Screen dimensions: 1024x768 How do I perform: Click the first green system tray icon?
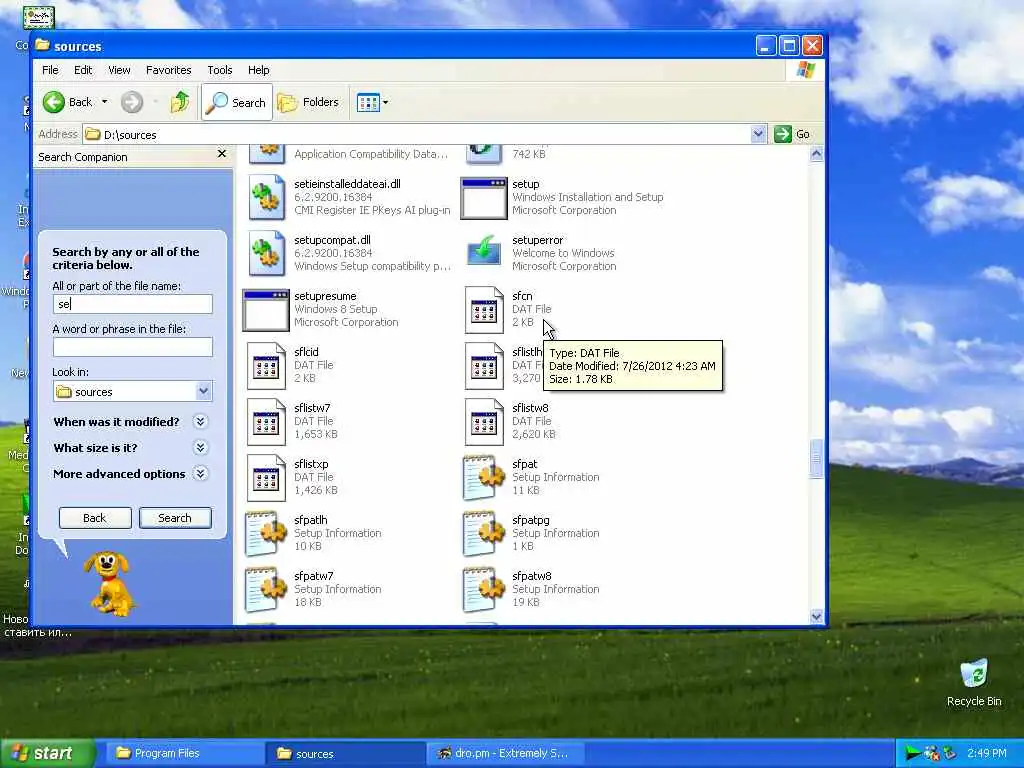(x=913, y=753)
